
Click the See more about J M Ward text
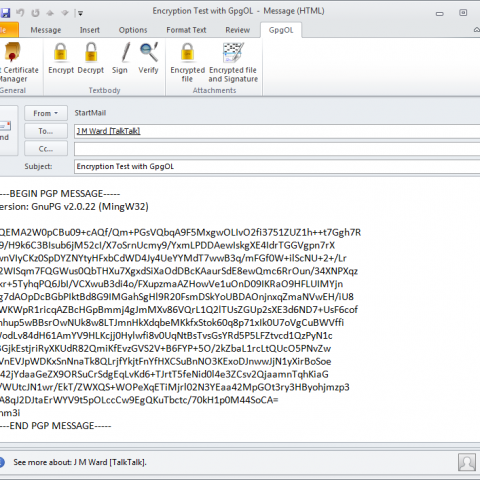pyautogui.click(x=80, y=462)
